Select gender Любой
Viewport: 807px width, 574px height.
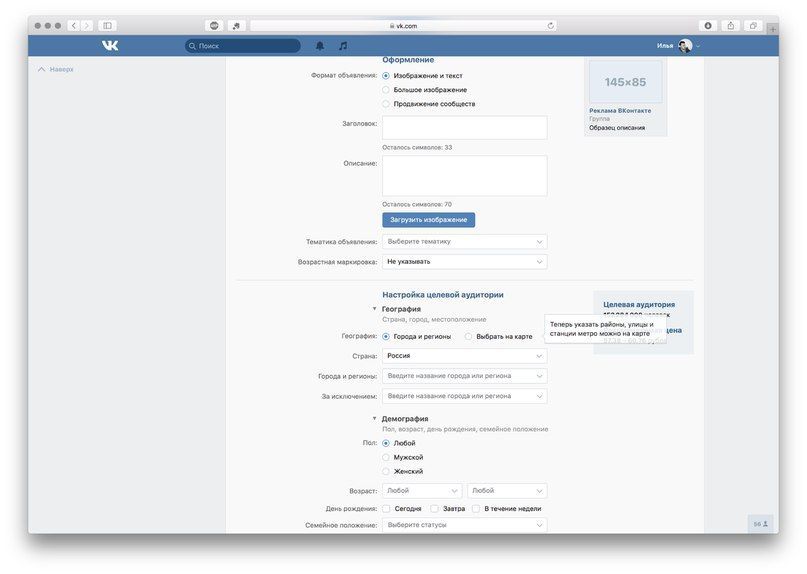[386, 443]
